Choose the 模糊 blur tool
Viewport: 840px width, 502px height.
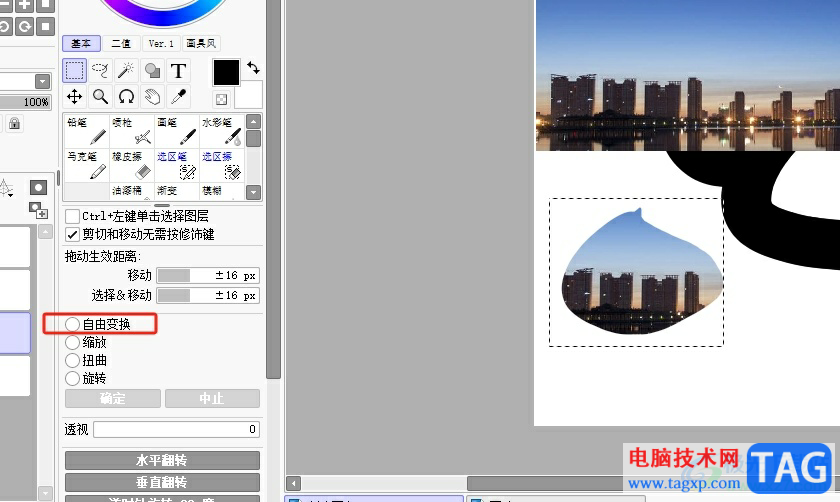222,191
